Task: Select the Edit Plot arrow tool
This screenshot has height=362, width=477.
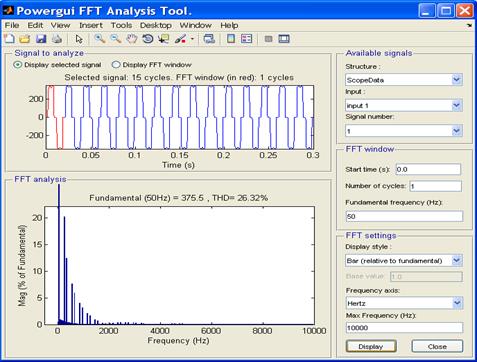Action: click(x=79, y=39)
